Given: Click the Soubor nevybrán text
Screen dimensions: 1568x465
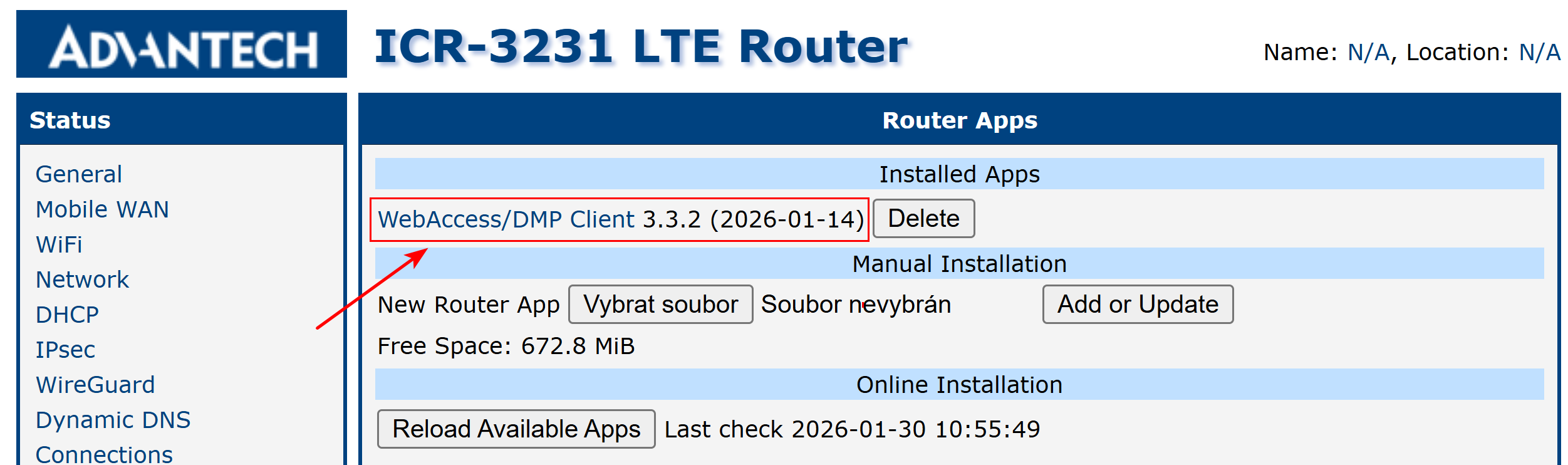Looking at the screenshot, I should point(856,304).
